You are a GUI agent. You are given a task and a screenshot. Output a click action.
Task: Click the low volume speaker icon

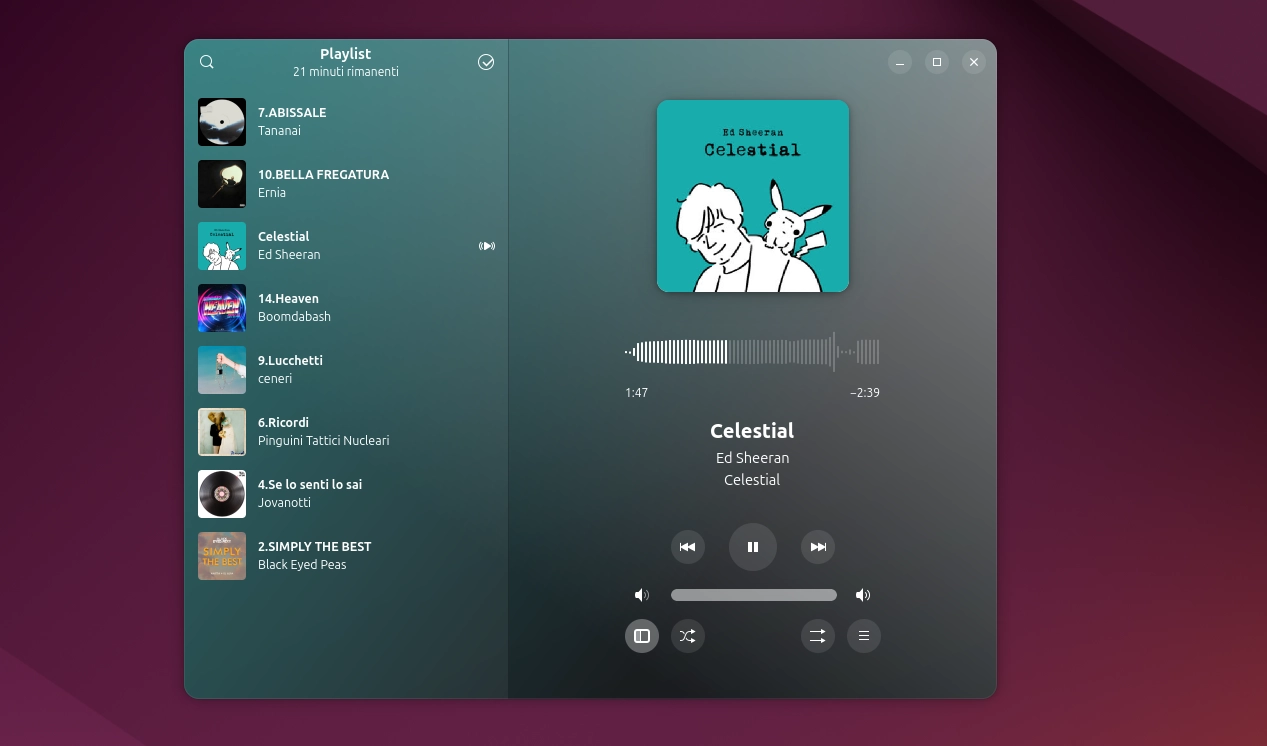642,595
